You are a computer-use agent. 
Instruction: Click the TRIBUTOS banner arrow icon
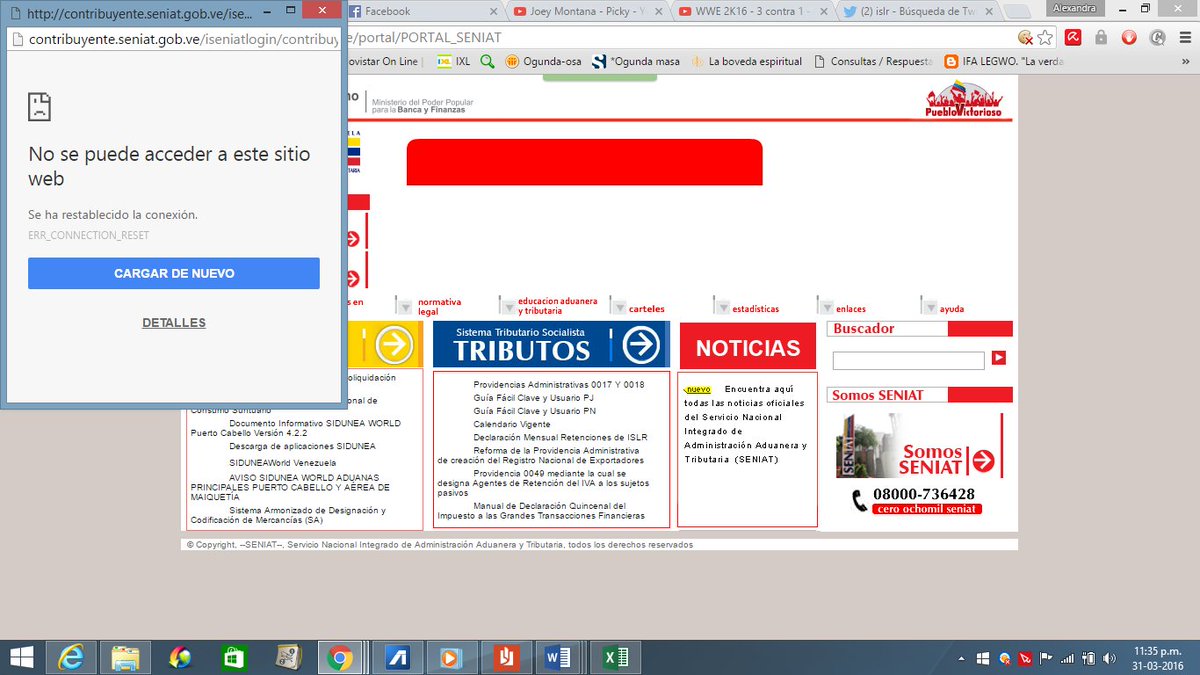tap(641, 345)
